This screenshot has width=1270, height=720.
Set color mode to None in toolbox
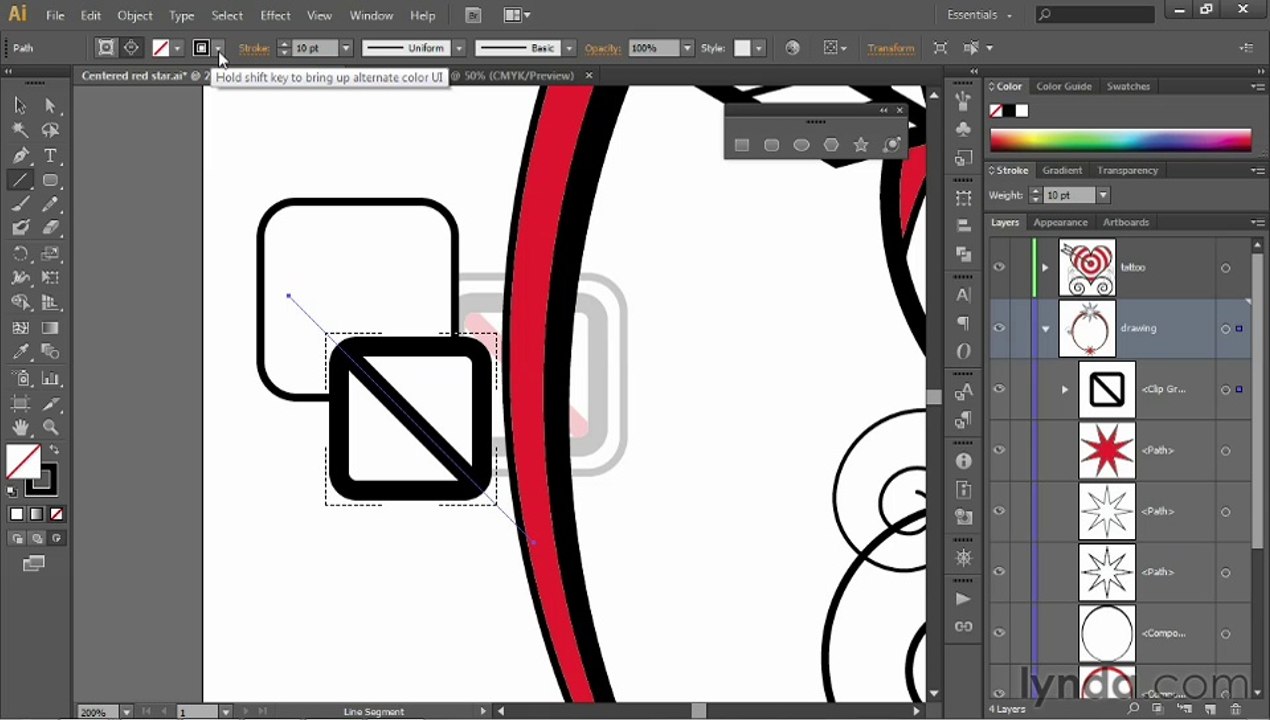[56, 514]
